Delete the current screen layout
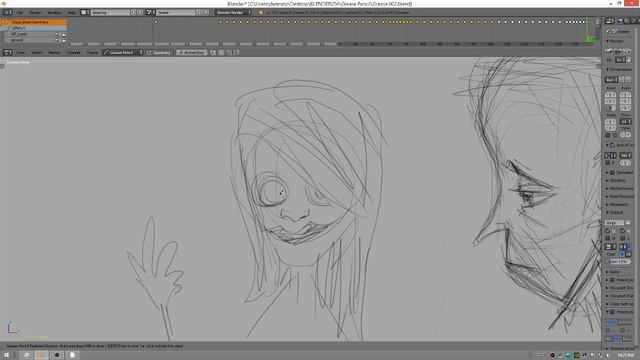Screen dimensions: 640x360 pyautogui.click(x=140, y=13)
